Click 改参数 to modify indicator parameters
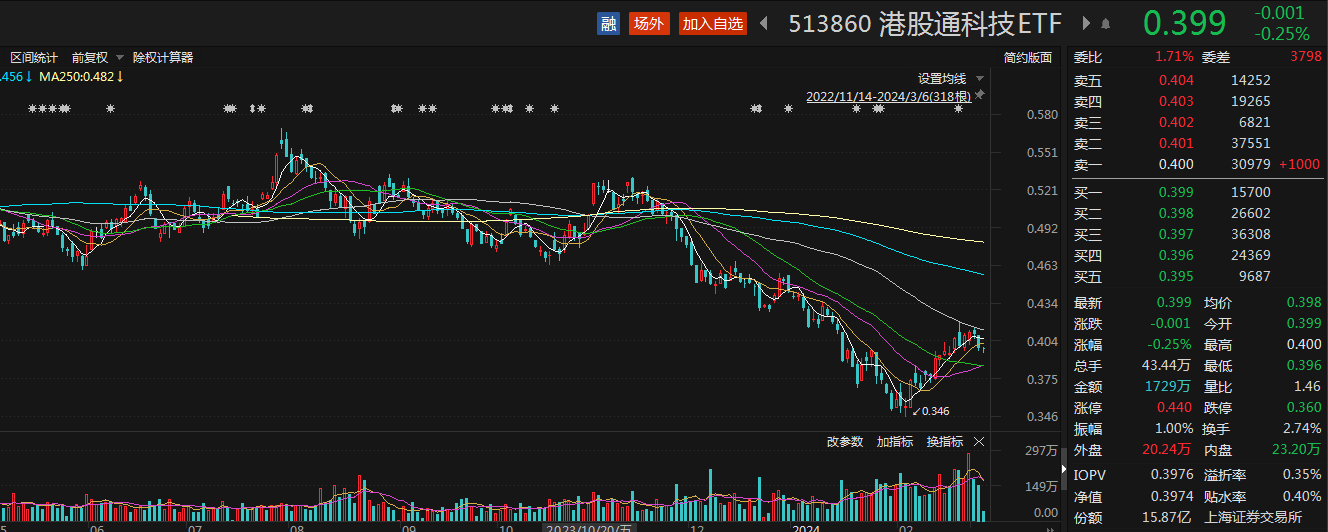The width and height of the screenshot is (1328, 532). pyautogui.click(x=844, y=442)
